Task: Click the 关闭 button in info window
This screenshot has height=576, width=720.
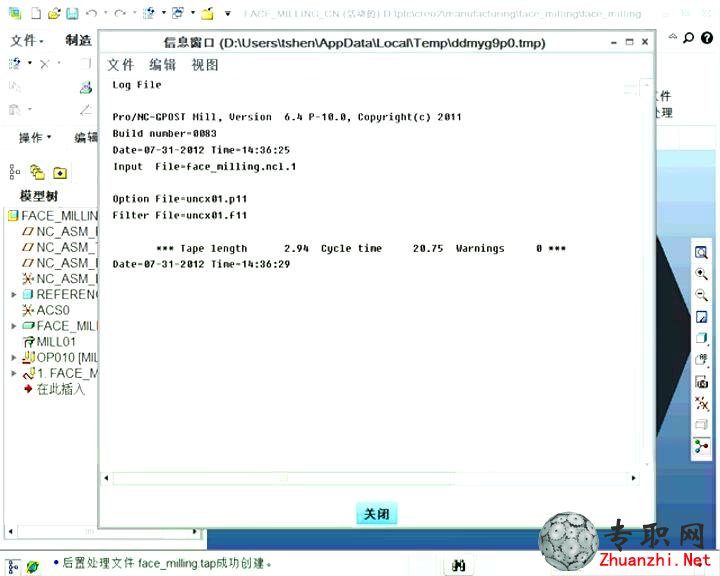Action: coord(377,514)
